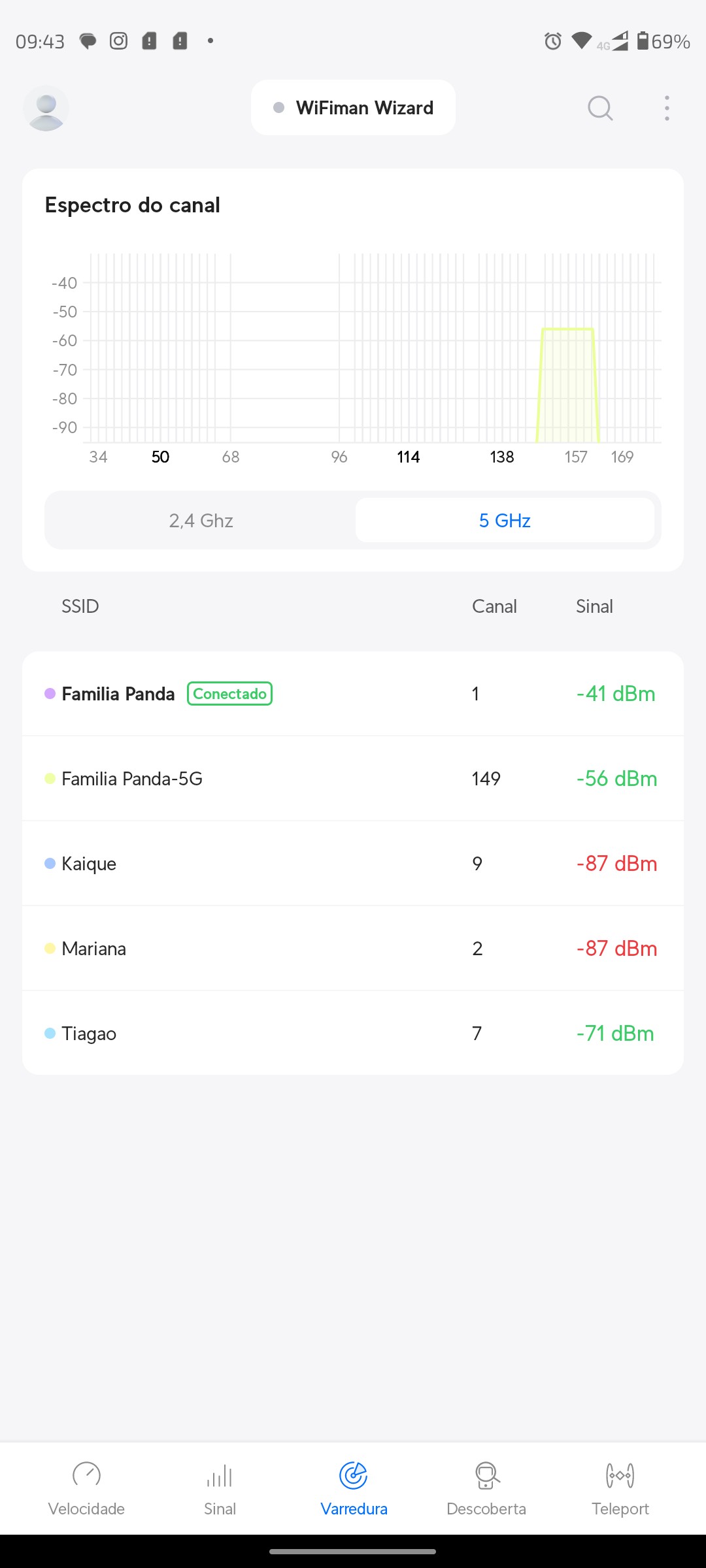Switch spectrum to 2,4 Ghz band

pos(201,521)
